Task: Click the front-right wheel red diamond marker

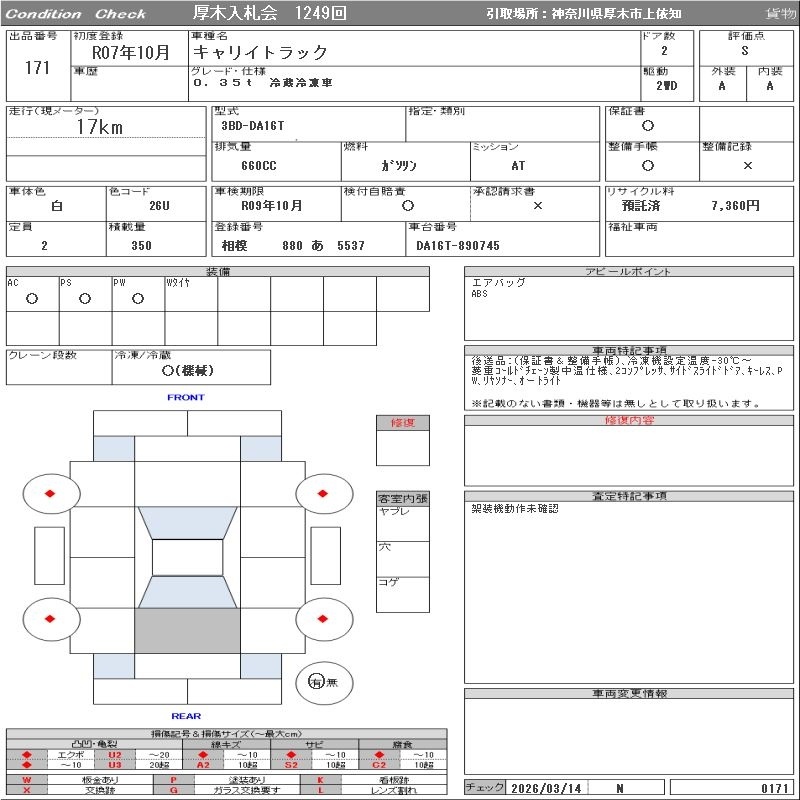Action: coord(323,493)
